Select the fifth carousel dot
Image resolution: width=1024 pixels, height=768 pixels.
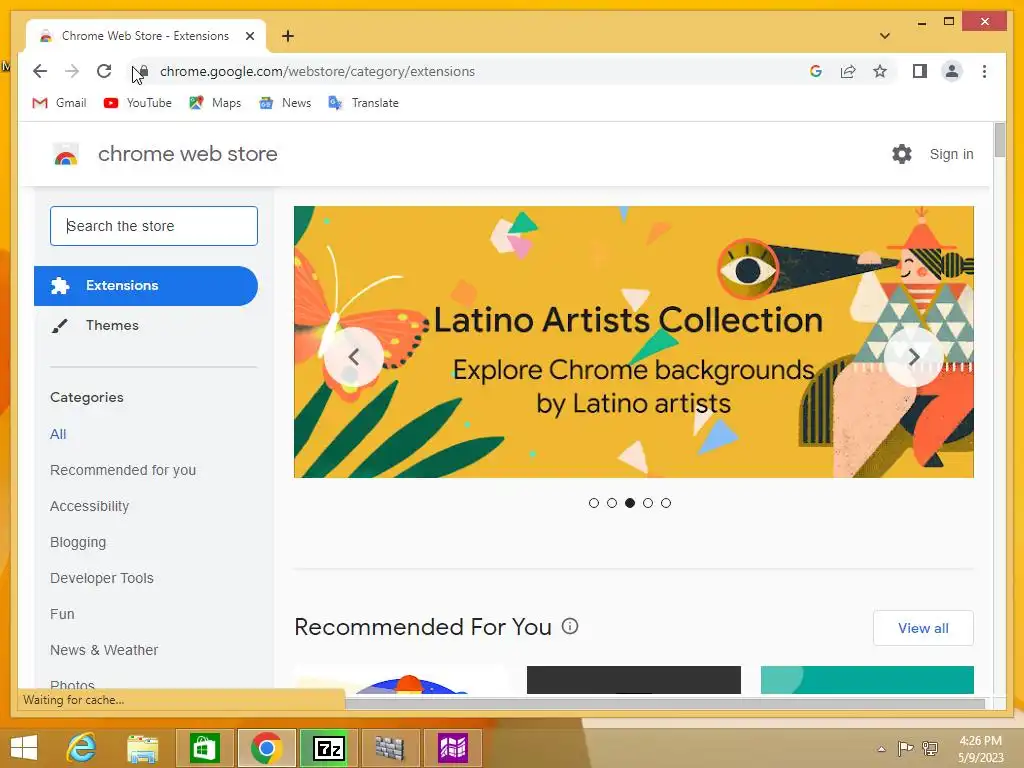pos(665,503)
